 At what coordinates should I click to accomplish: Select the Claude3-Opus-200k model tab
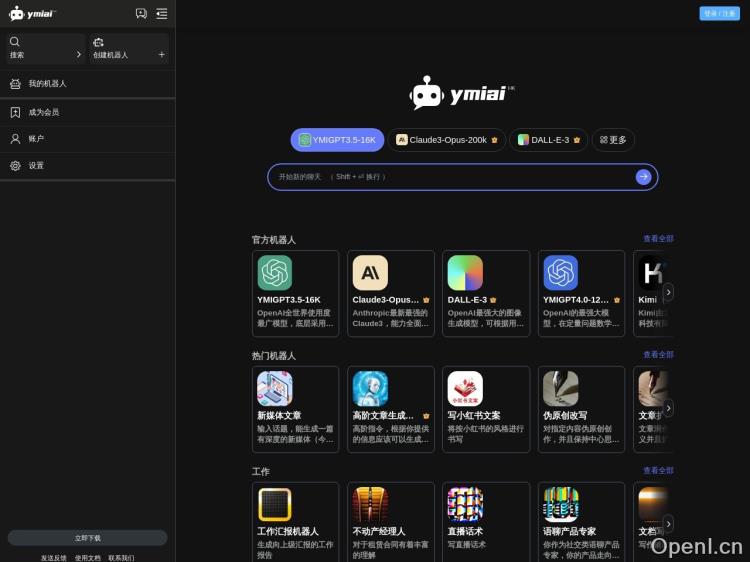pyautogui.click(x=446, y=140)
